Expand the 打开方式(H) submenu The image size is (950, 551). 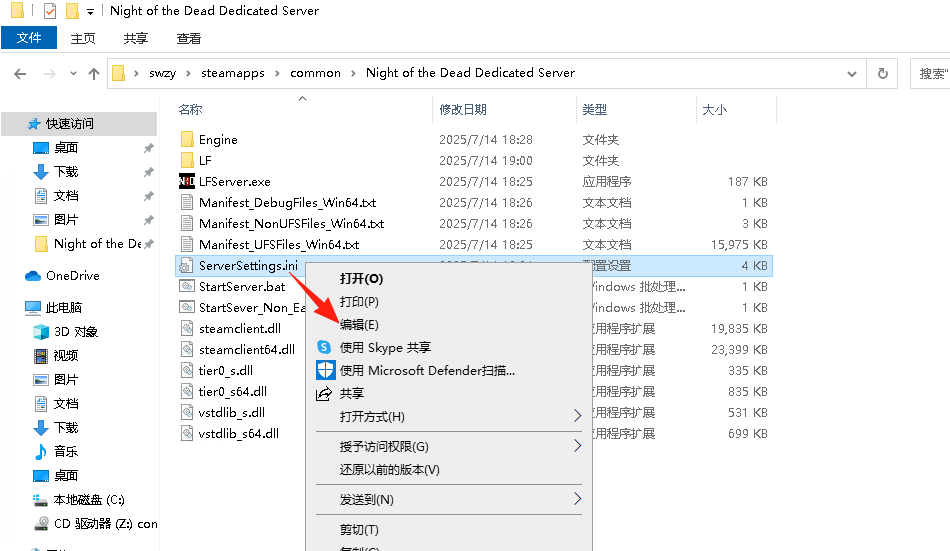pyautogui.click(x=577, y=416)
